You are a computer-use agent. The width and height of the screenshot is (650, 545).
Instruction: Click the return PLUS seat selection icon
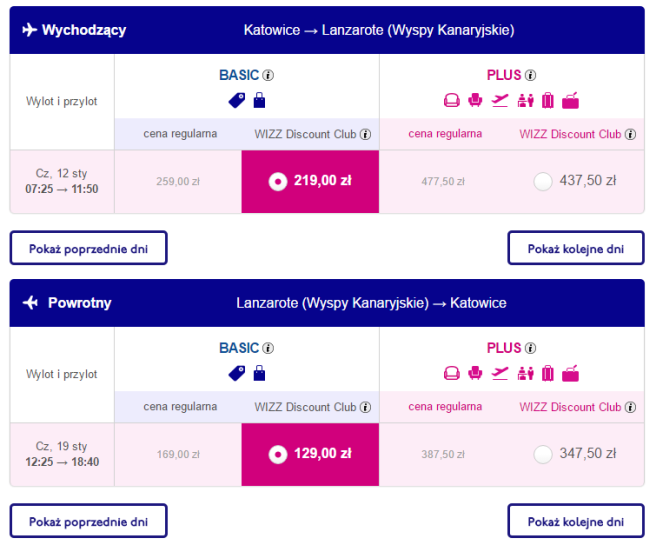[475, 373]
